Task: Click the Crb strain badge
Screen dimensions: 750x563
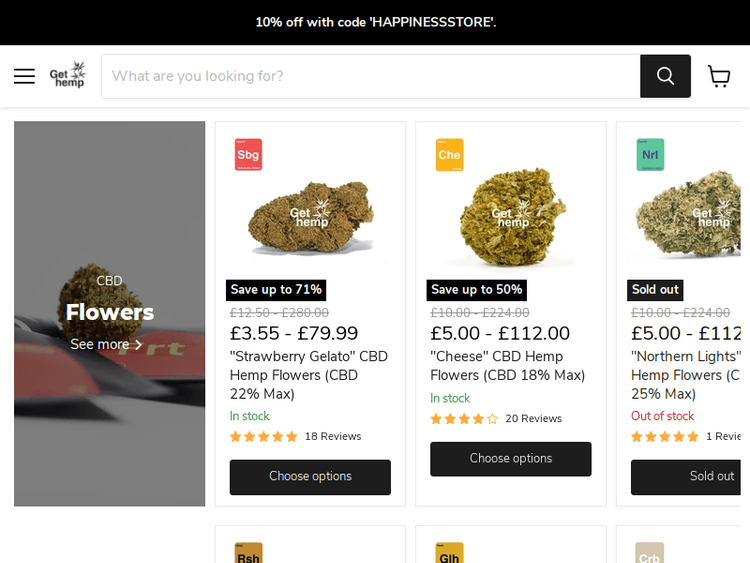Action: click(x=650, y=553)
